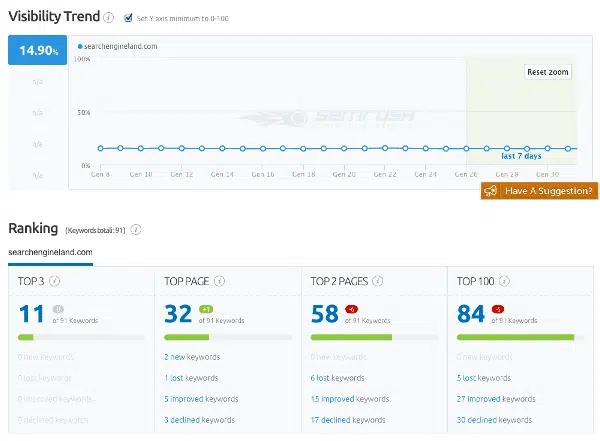Open 2 new keywords under TOP PAGE
This screenshot has height=441, width=600.
coord(192,357)
